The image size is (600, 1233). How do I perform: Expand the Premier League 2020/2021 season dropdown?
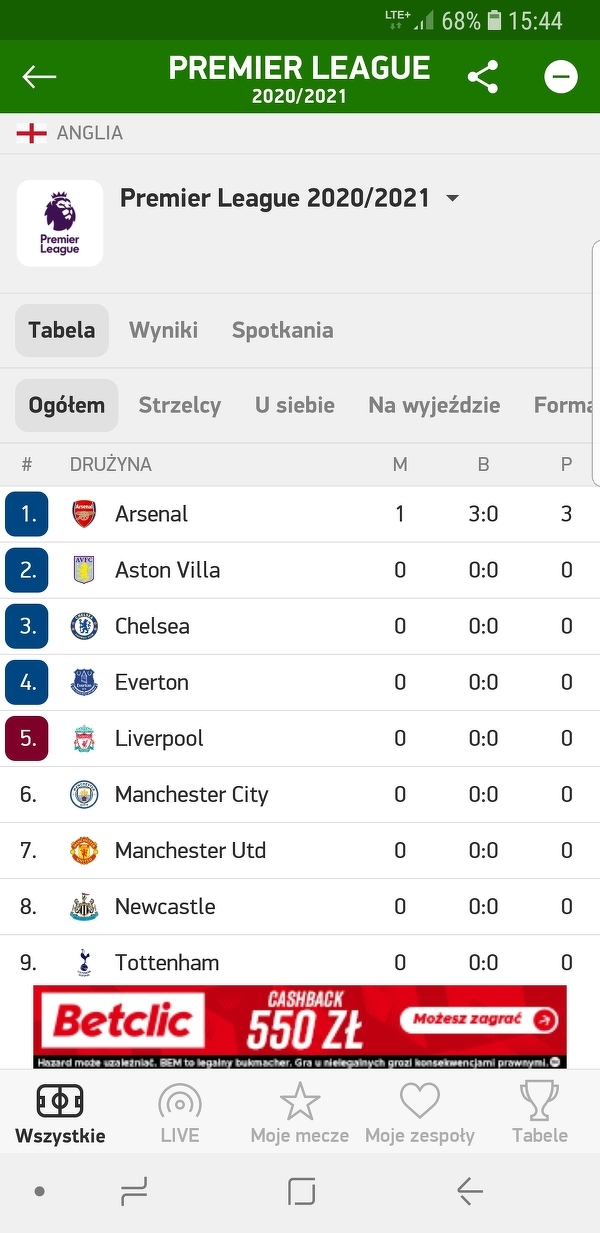[452, 198]
